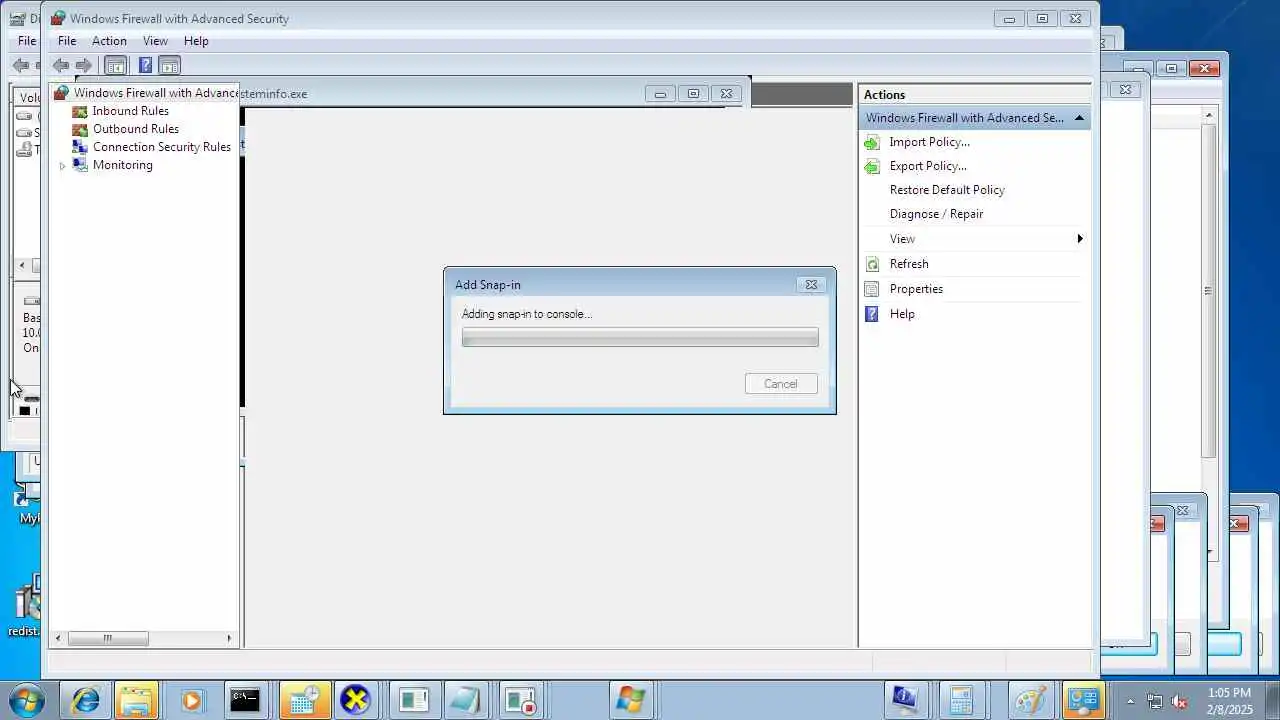Viewport: 1280px width, 720px height.
Task: Click Cancel in the Add Snap-in dialog
Action: [781, 384]
